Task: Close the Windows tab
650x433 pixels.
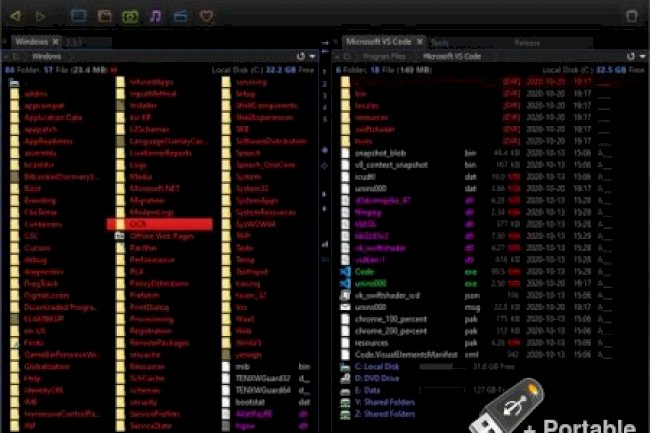Action: [x=55, y=41]
